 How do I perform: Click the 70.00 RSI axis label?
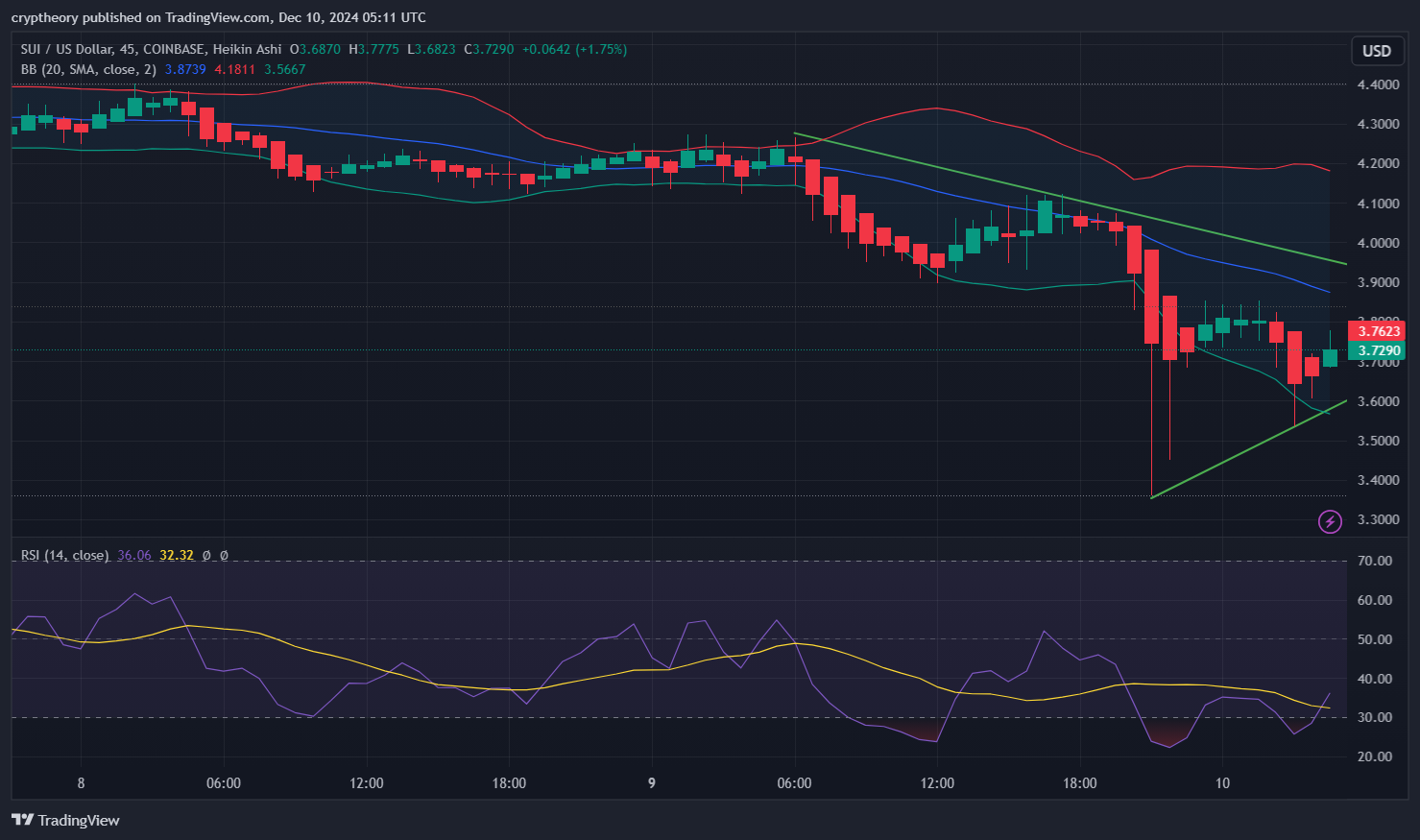[x=1375, y=561]
